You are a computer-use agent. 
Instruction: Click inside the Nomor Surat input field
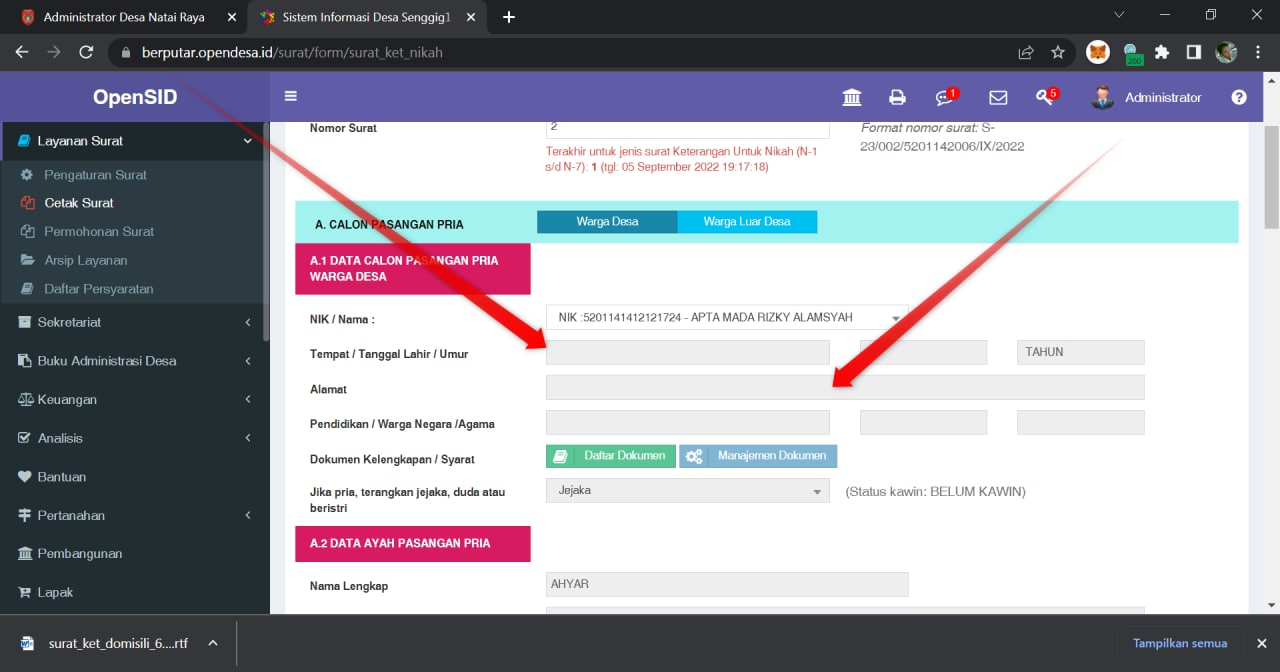pyautogui.click(x=687, y=128)
